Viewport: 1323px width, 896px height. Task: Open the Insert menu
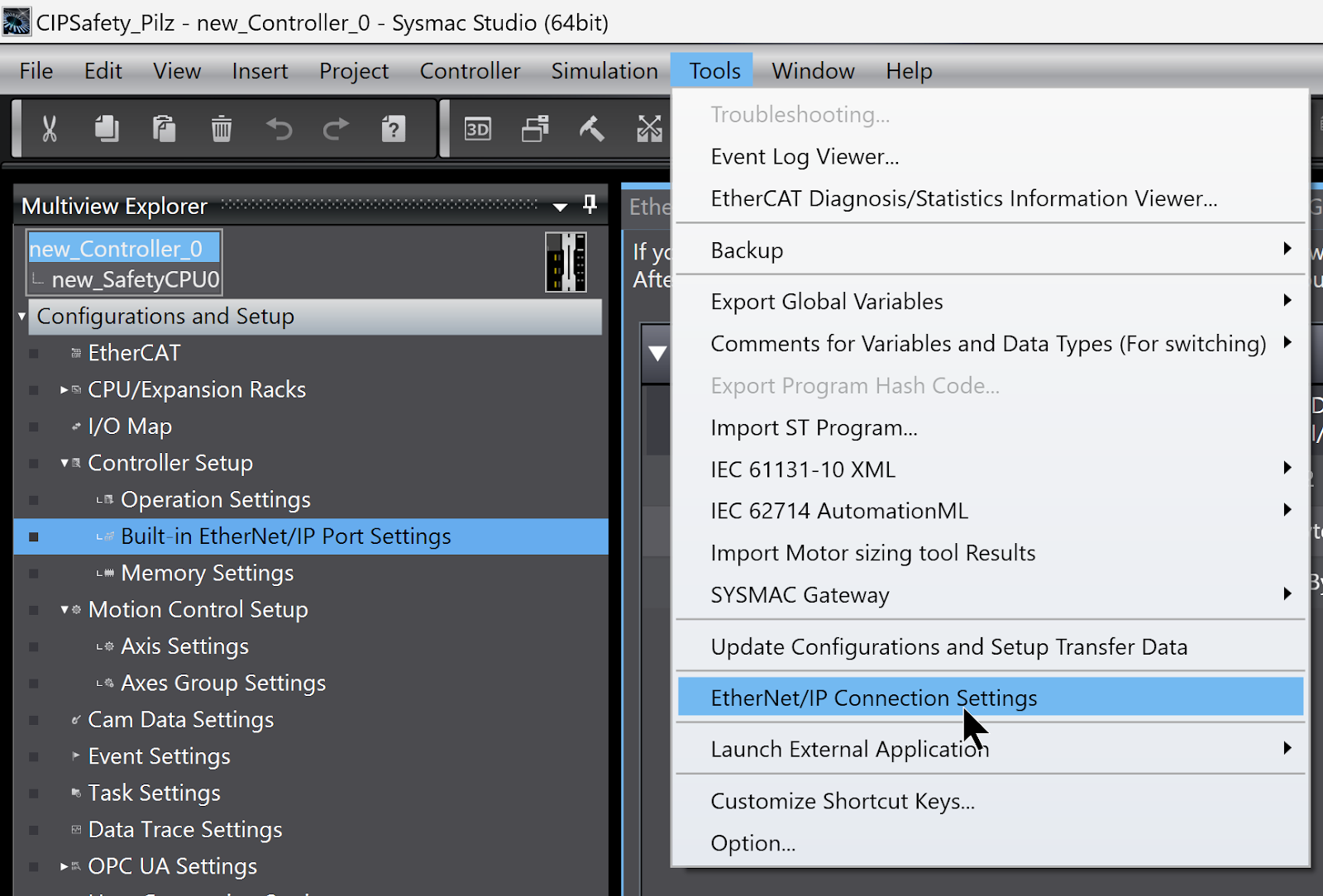click(x=260, y=71)
